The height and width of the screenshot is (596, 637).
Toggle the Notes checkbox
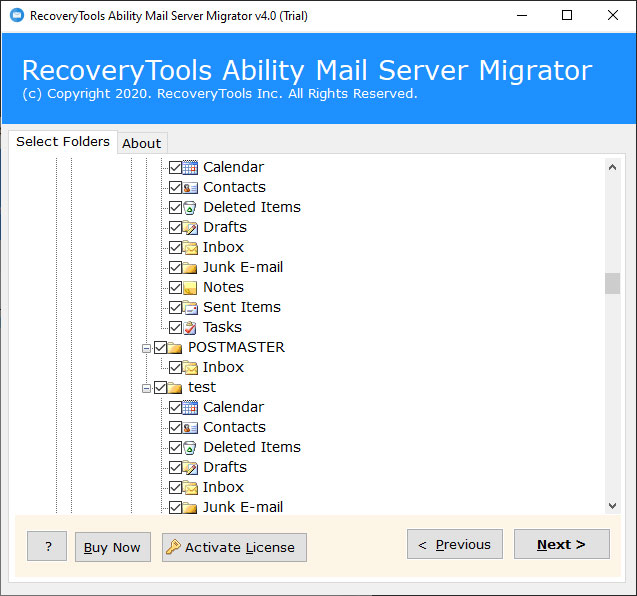tap(176, 288)
